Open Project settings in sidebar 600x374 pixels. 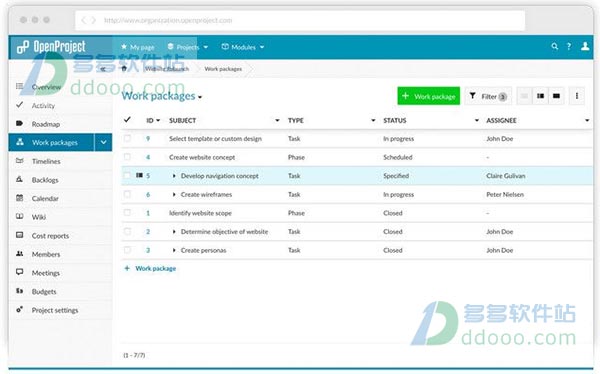point(55,310)
